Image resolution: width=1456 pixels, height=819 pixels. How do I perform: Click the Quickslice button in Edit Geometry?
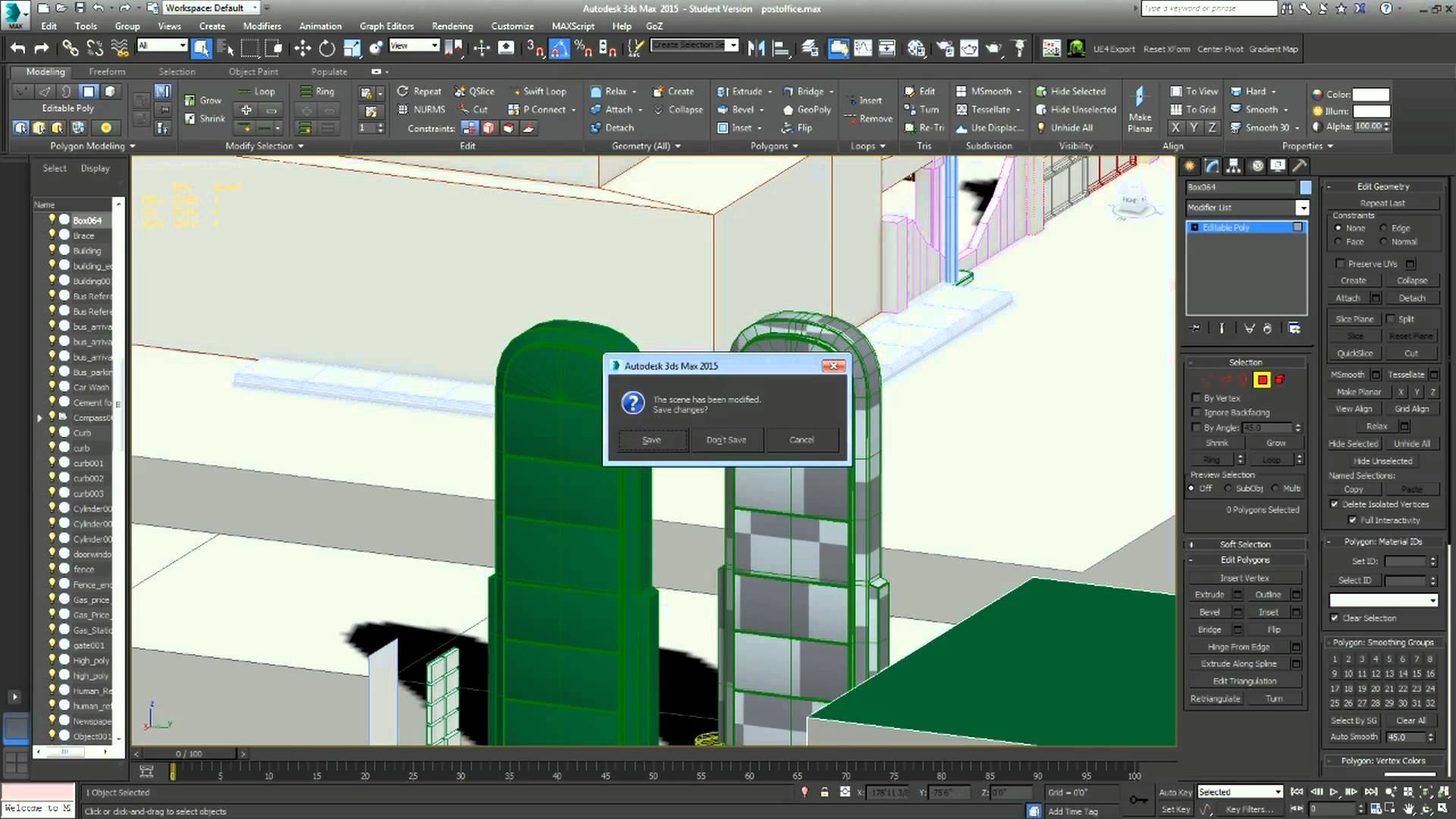(1355, 353)
